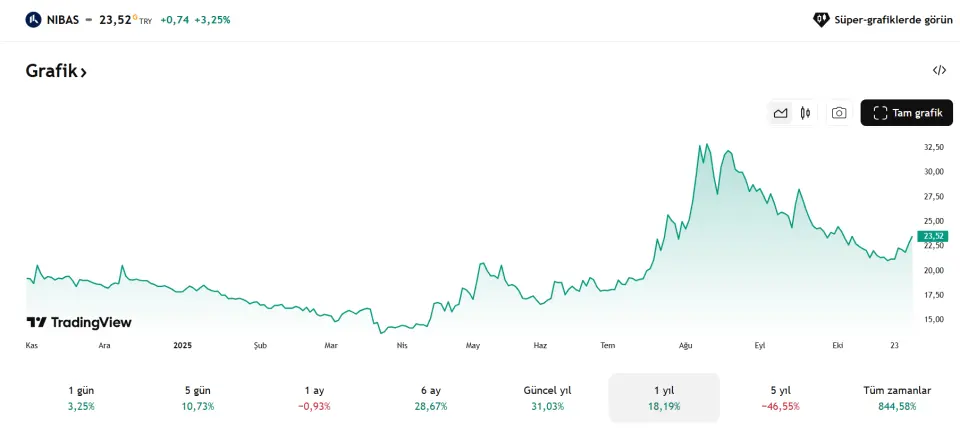Click the Süper-grafikler logo icon

pos(821,19)
